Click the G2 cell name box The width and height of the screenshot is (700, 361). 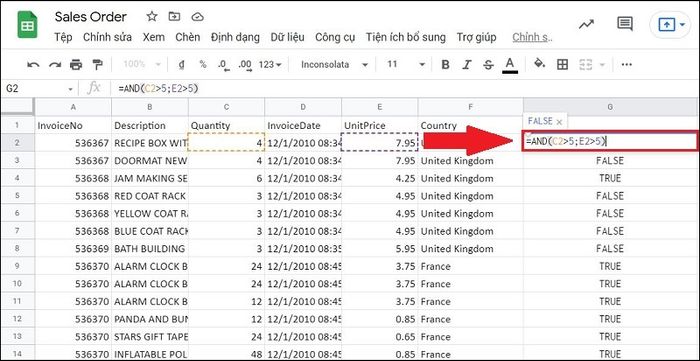39,89
